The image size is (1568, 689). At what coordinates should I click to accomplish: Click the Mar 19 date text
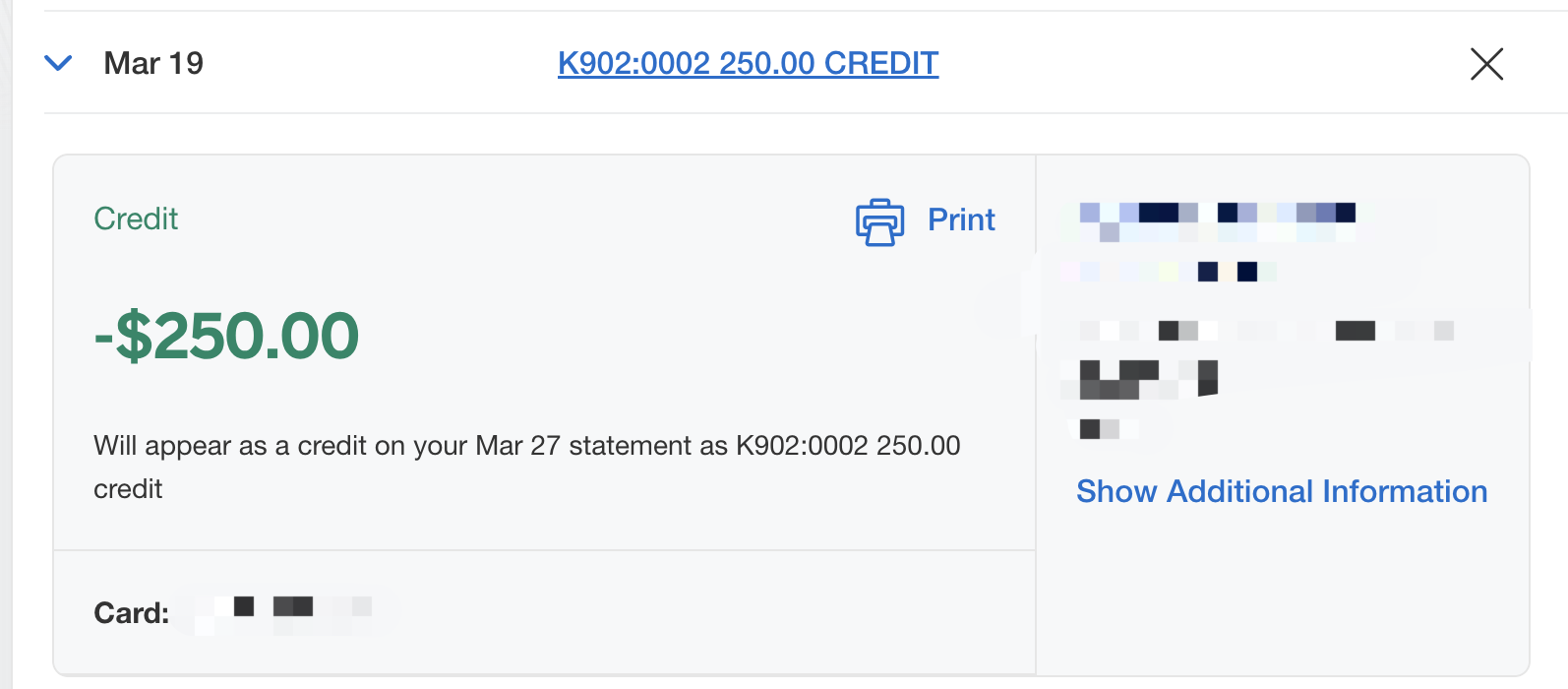(153, 63)
